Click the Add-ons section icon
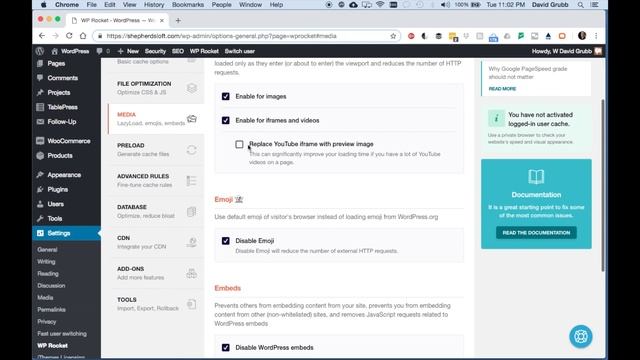This screenshot has width=640, height=360. 192,273
